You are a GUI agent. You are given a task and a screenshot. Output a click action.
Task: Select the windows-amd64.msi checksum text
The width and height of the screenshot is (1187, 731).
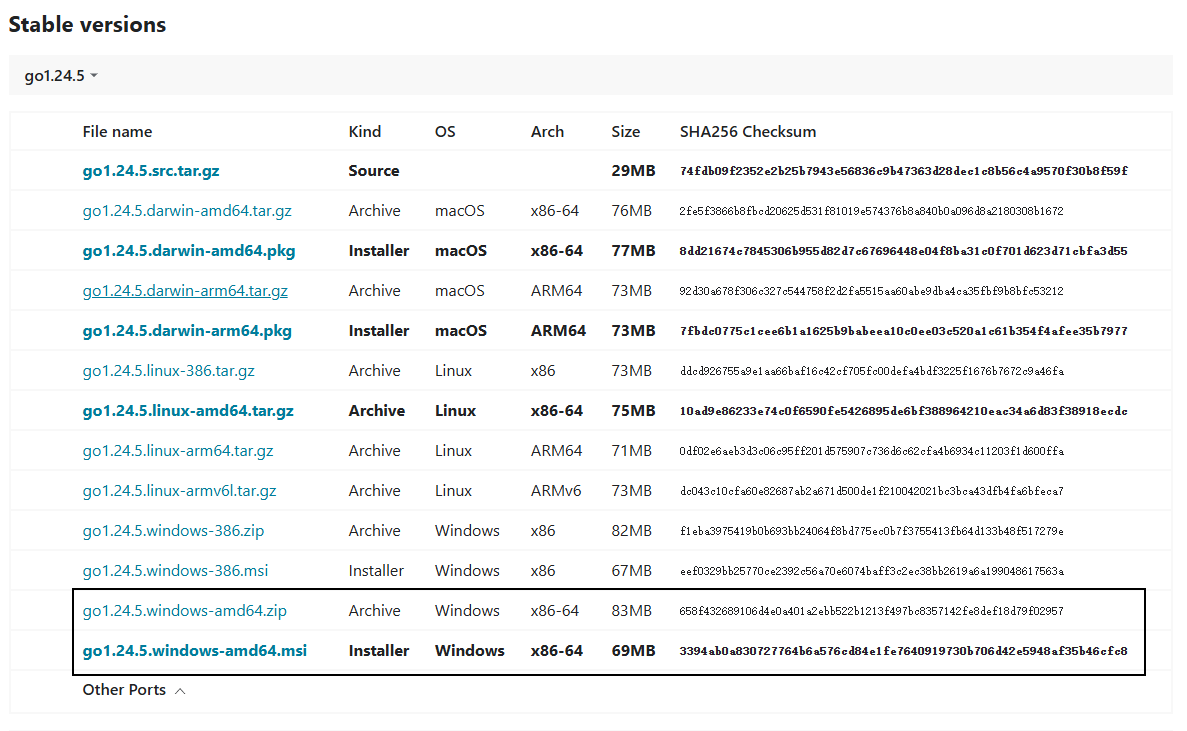point(903,651)
